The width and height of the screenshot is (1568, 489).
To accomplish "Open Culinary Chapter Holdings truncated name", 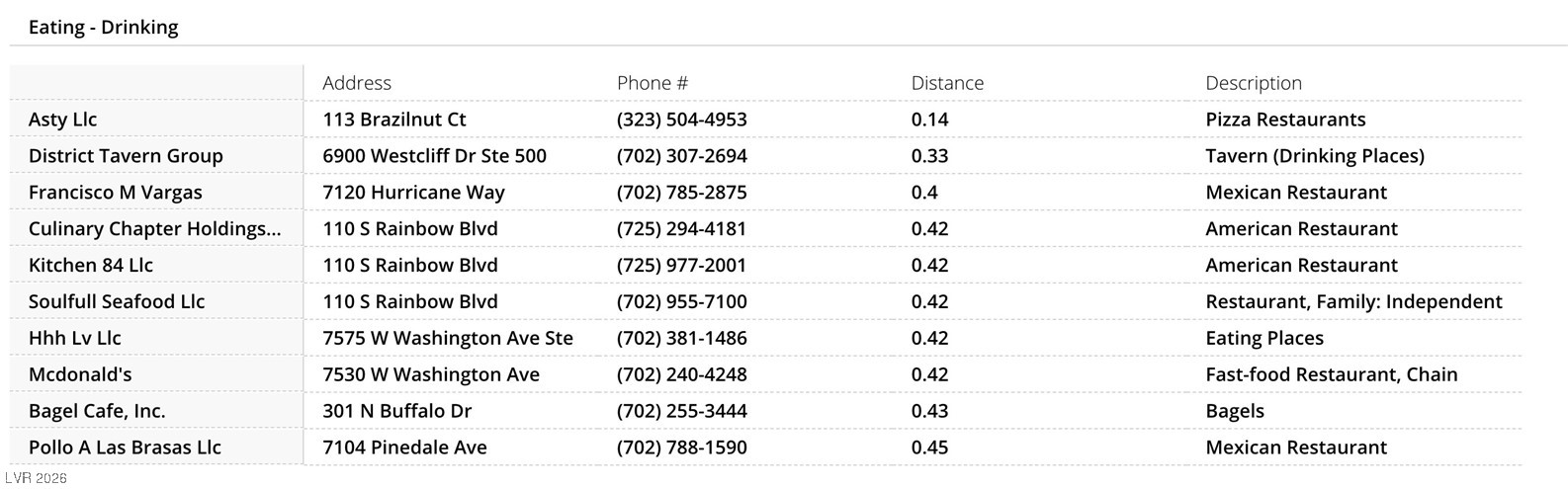I will click(154, 229).
